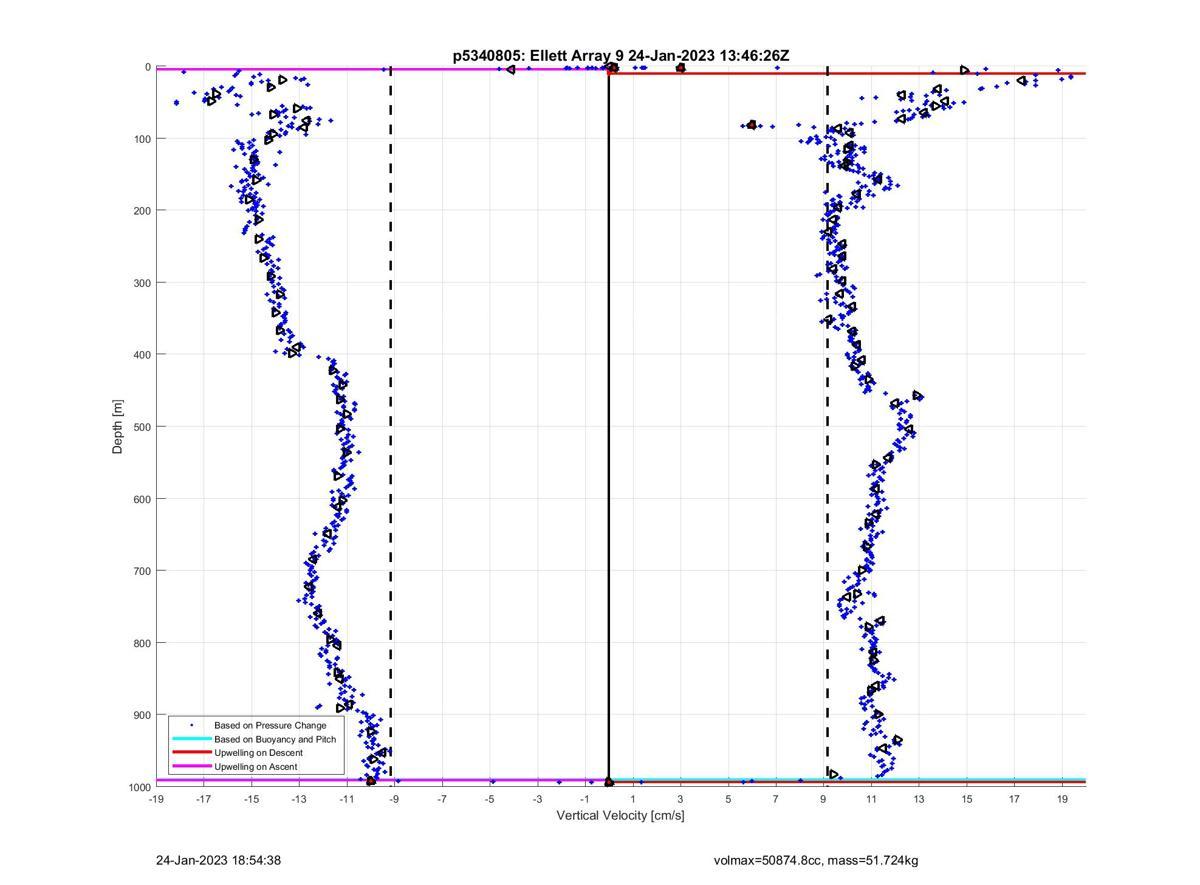The width and height of the screenshot is (1200, 885).
Task: Click the x-axis tick label '-15'
Action: (251, 799)
